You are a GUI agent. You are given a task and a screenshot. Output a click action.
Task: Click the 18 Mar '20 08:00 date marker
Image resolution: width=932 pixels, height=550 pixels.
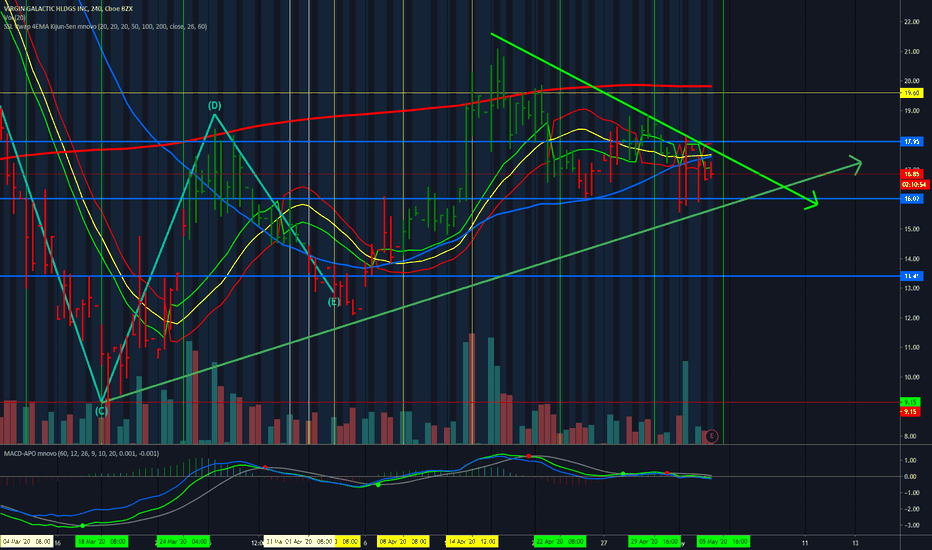pos(101,542)
